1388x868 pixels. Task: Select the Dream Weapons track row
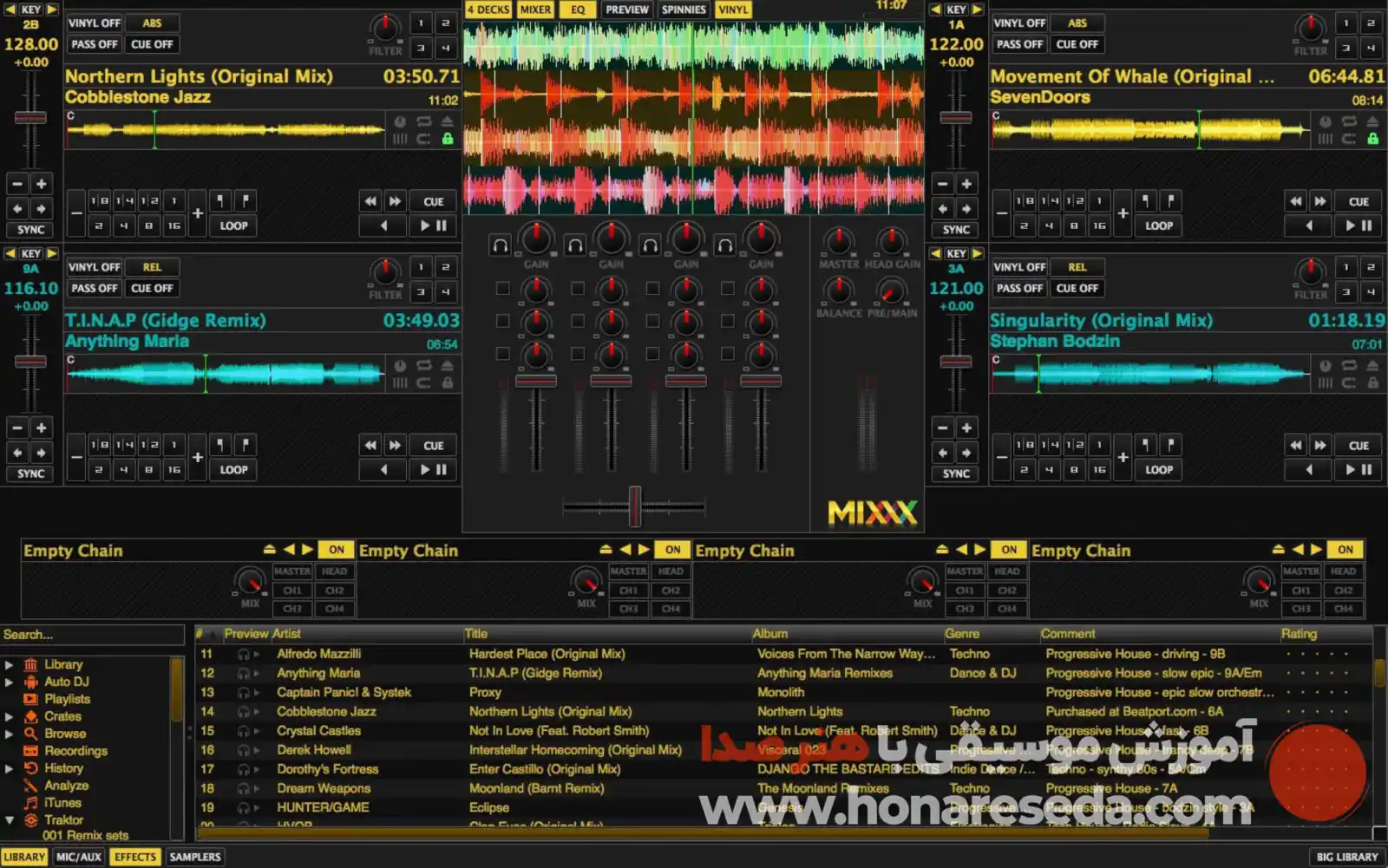(785, 788)
